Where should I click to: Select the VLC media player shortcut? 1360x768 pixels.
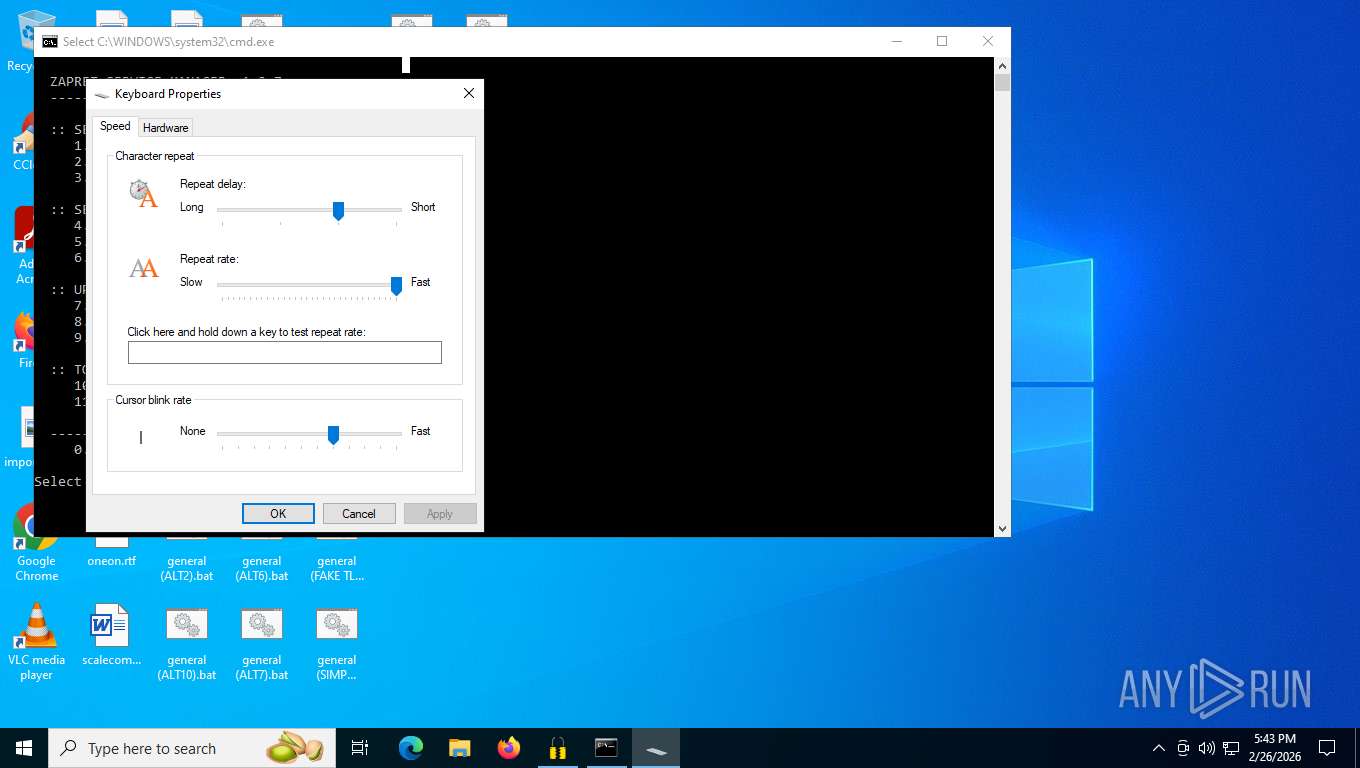(x=36, y=642)
